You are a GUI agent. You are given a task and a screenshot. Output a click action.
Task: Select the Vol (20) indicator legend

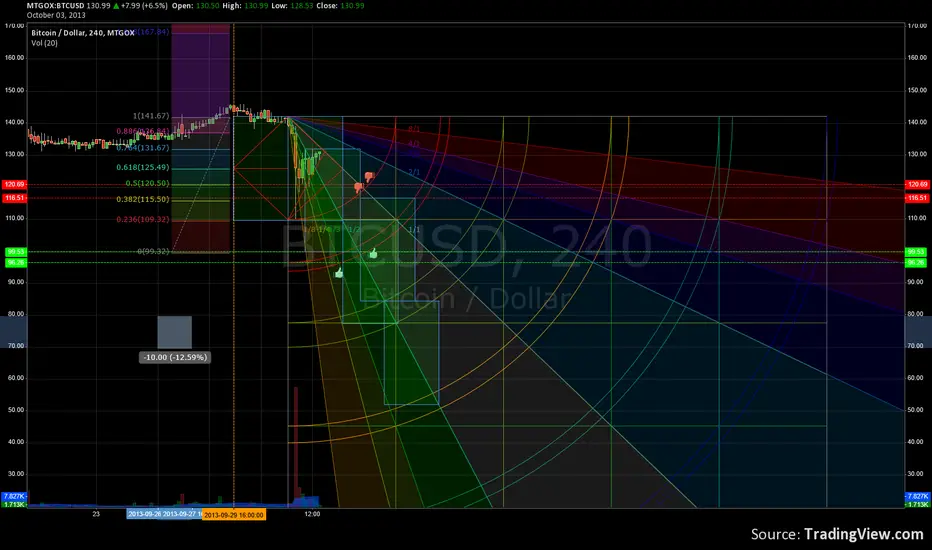[45, 43]
